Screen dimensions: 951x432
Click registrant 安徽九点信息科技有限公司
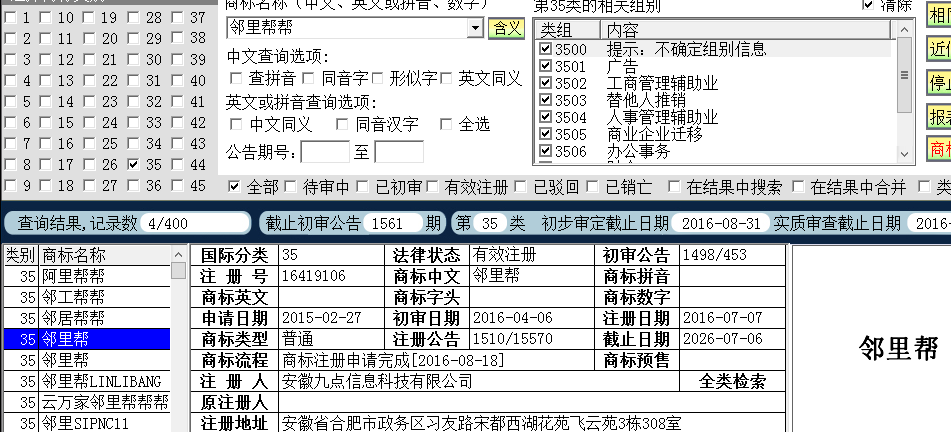[x=377, y=381]
